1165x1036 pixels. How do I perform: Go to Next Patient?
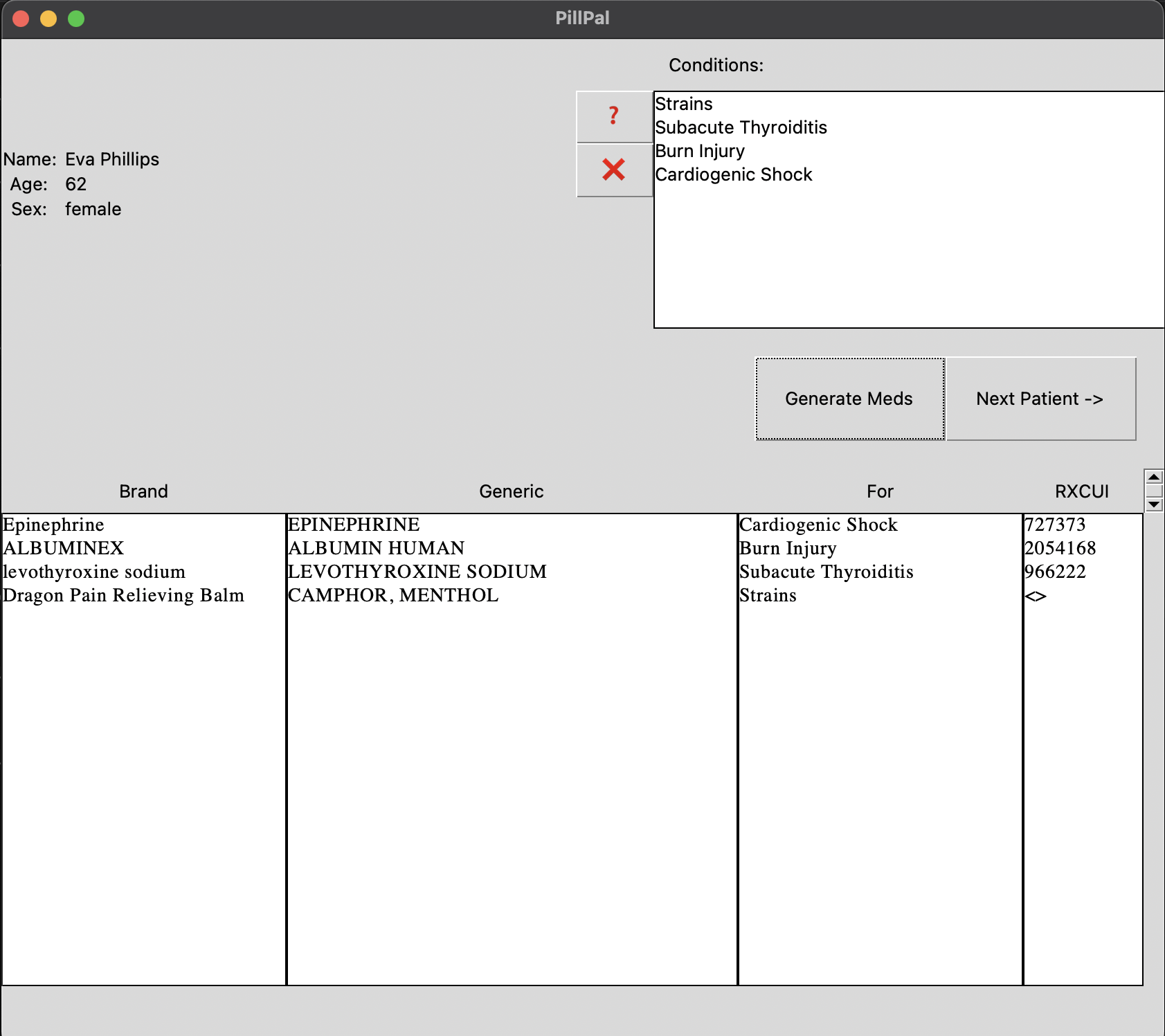click(x=1040, y=399)
